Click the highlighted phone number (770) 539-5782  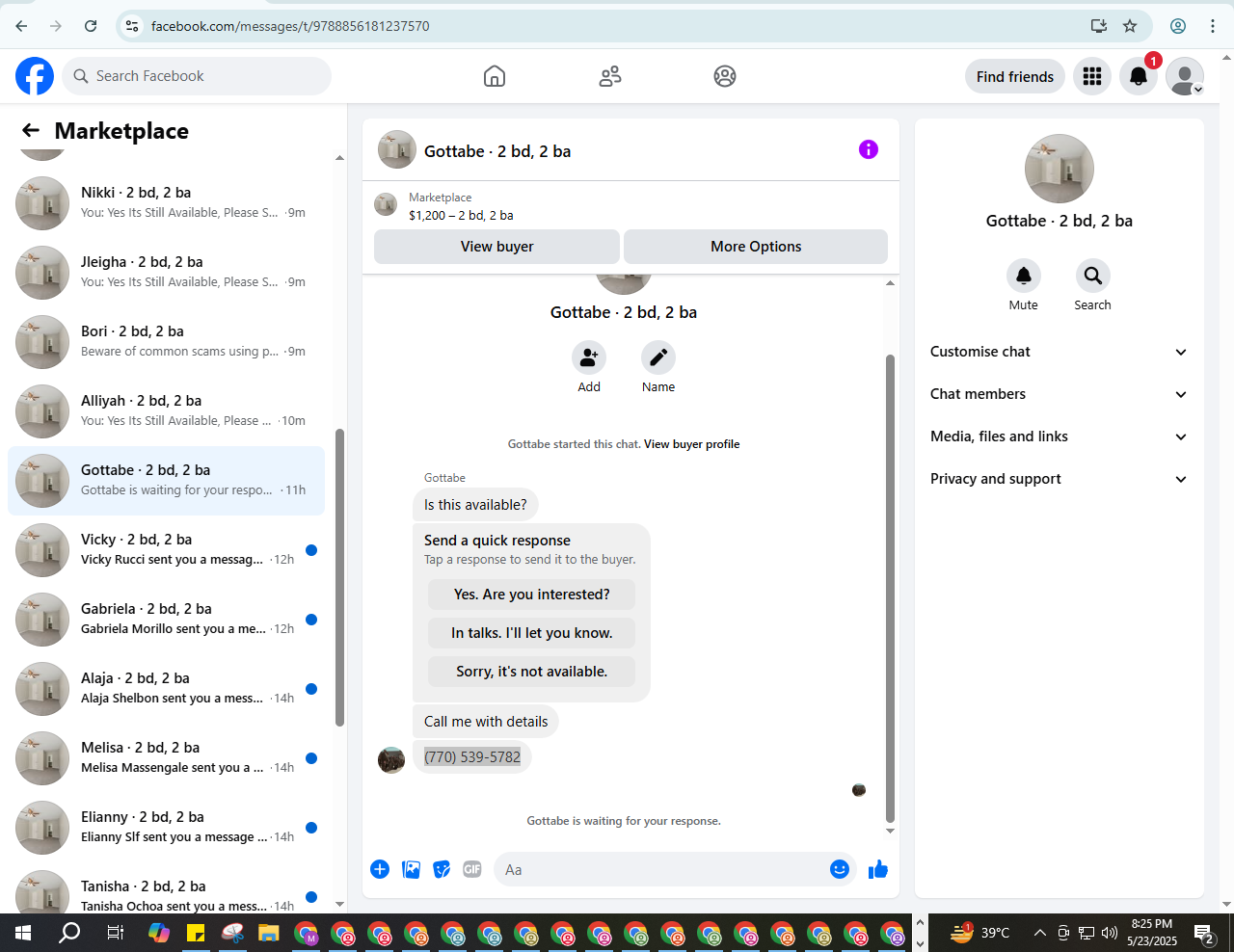pyautogui.click(x=472, y=756)
